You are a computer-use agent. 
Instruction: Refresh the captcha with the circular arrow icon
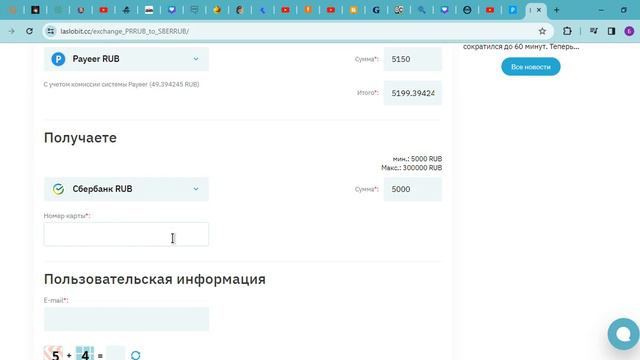136,356
